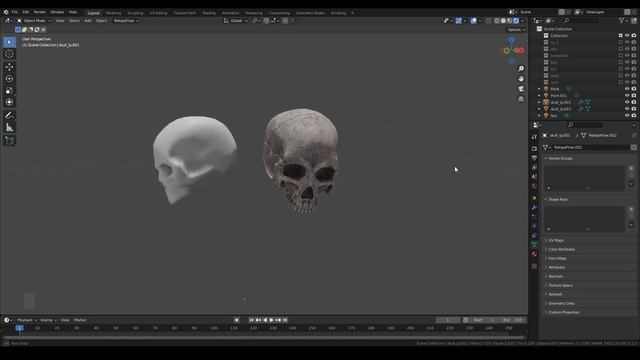Open the viewport Options button
This screenshot has height=360, width=640.
516,30
